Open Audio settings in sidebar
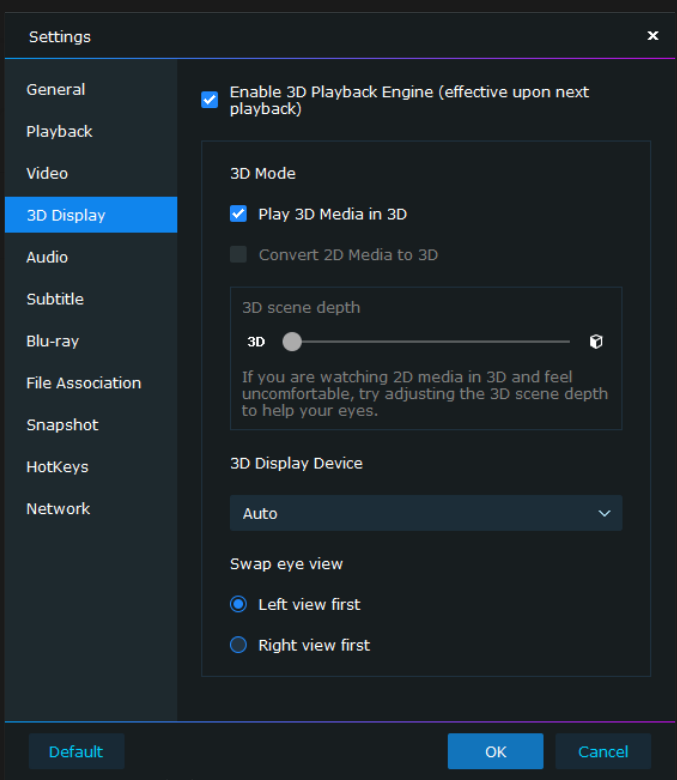 pyautogui.click(x=48, y=258)
